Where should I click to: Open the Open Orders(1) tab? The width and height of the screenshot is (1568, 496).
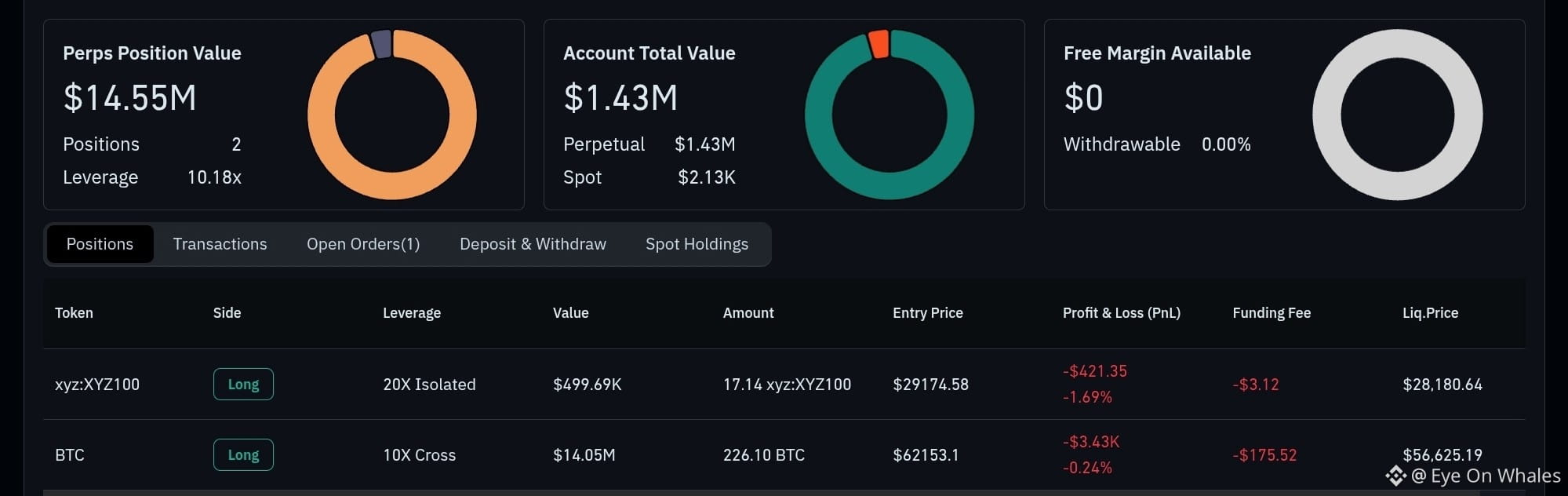[363, 244]
